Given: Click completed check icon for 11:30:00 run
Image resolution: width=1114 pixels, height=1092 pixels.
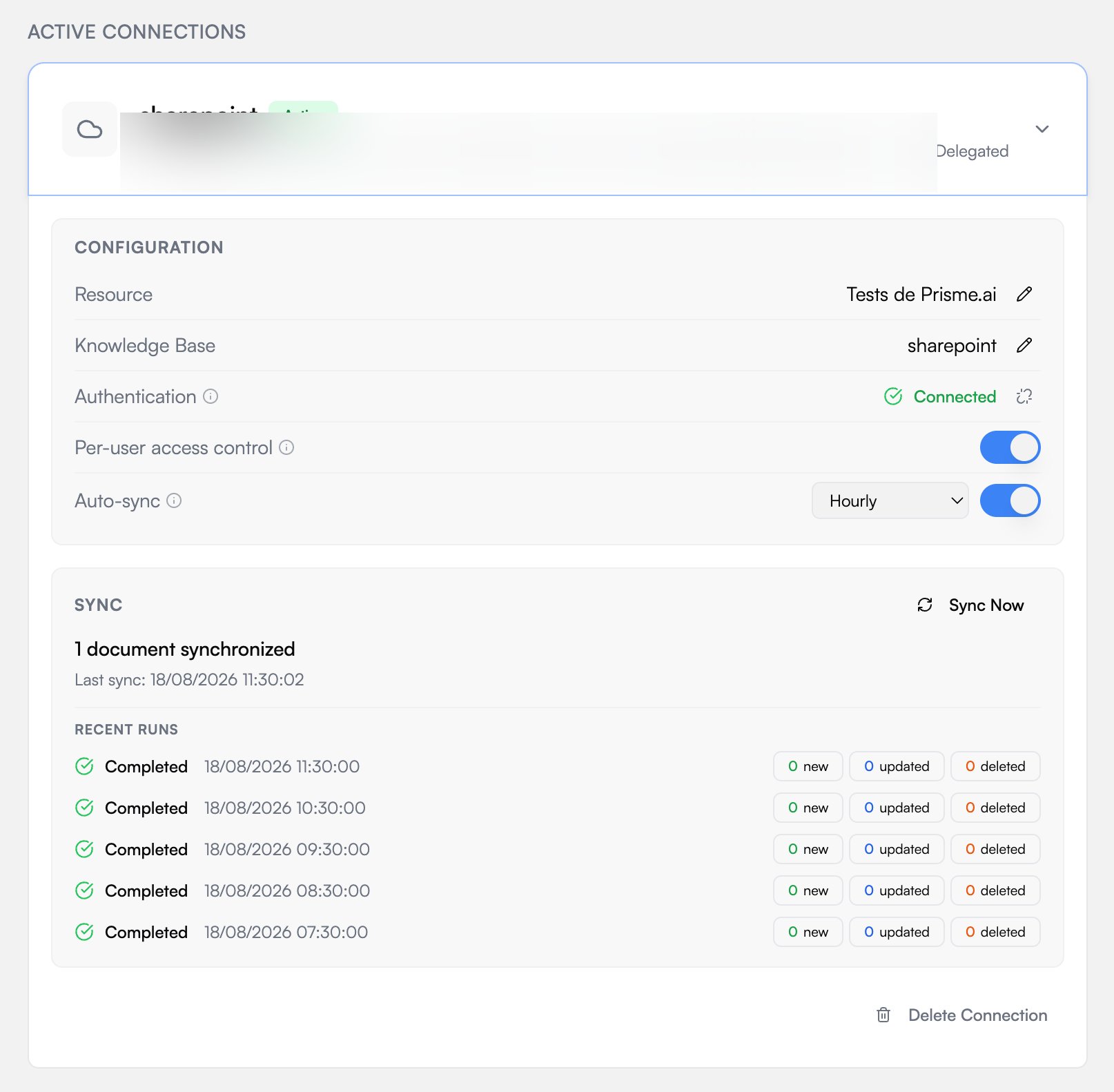Looking at the screenshot, I should [84, 766].
